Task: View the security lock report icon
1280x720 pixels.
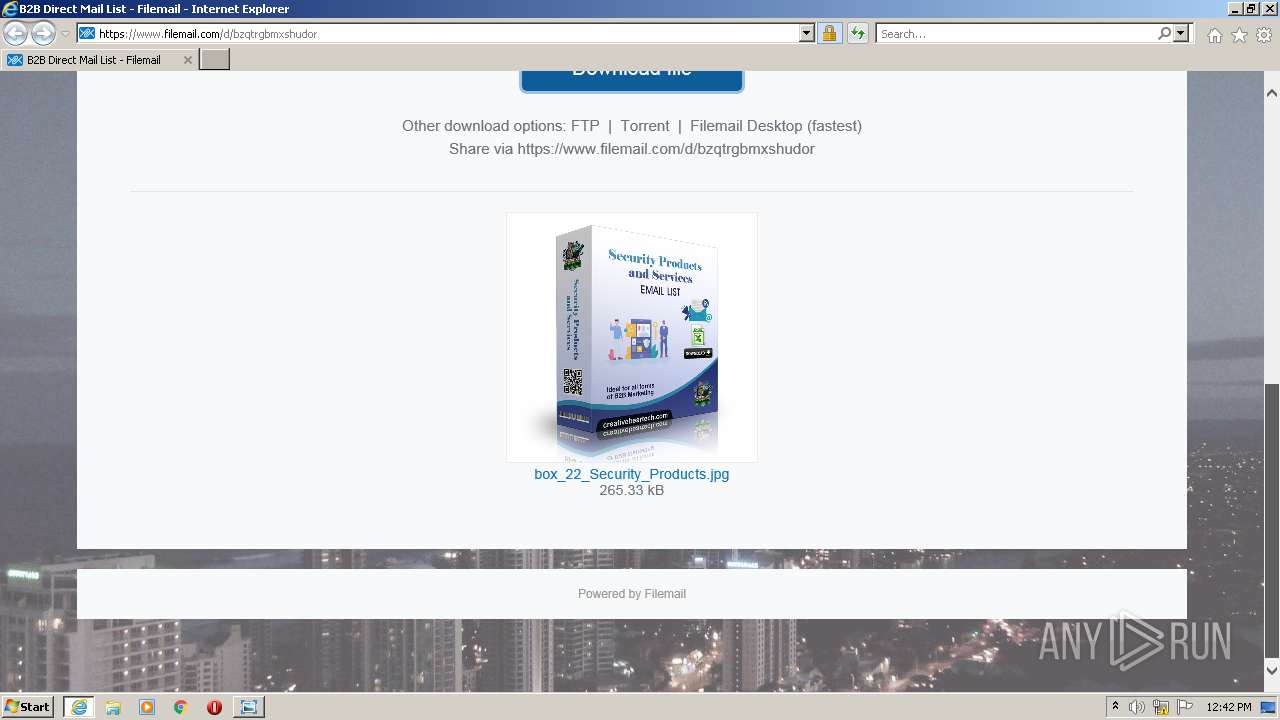Action: [x=829, y=33]
